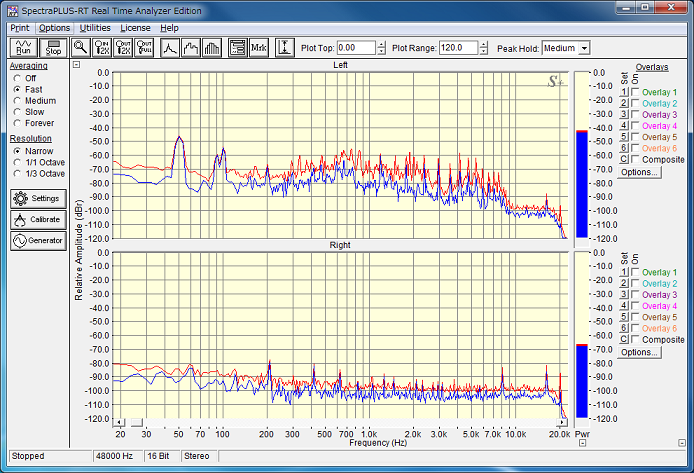Image resolution: width=694 pixels, height=473 pixels.
Task: Enable Overlay 2 checkbox in Right plot
Action: (x=635, y=283)
